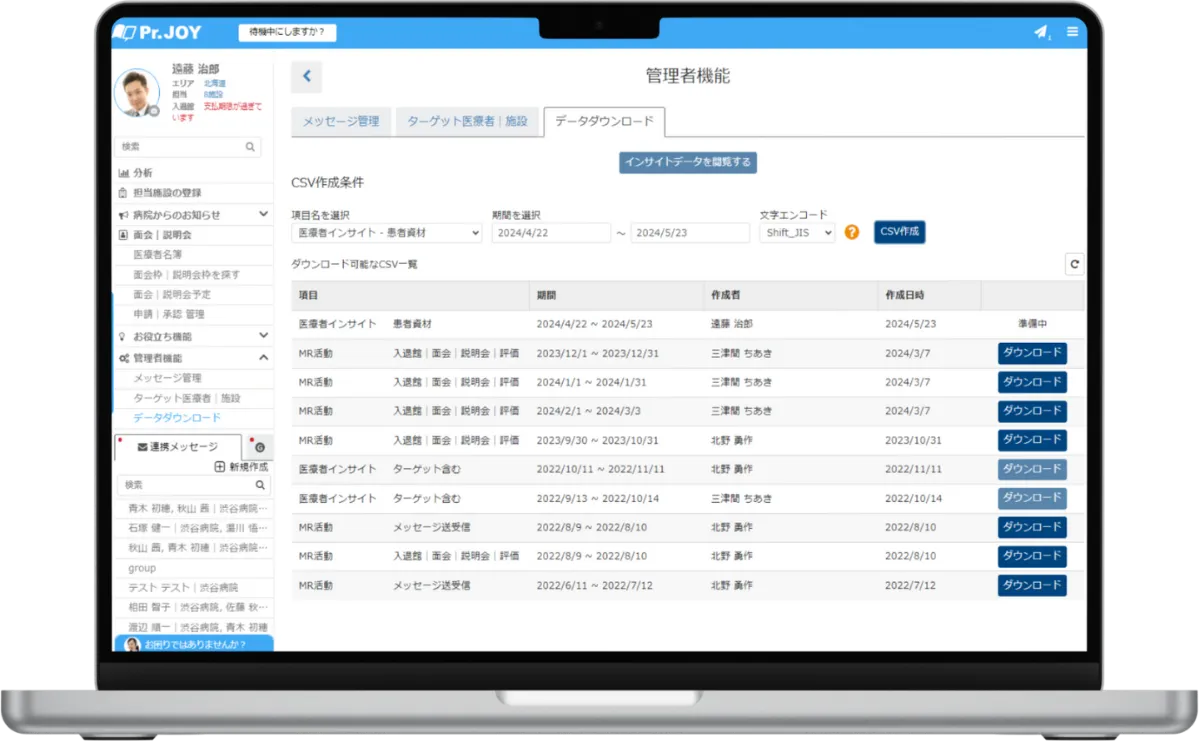This screenshot has height=741, width=1200.
Task: Open 面会枠｜説明会枠を探す in sidebar
Action: 186,275
